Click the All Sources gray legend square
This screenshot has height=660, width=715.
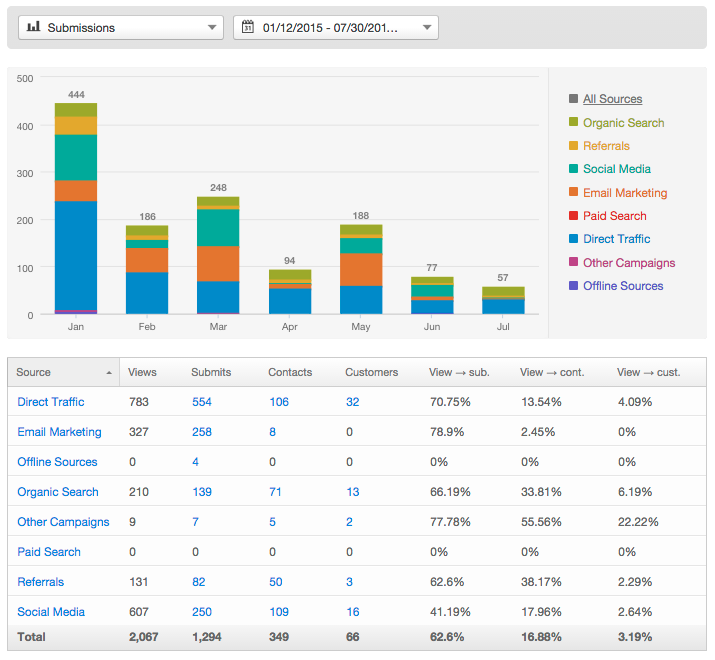tap(573, 99)
